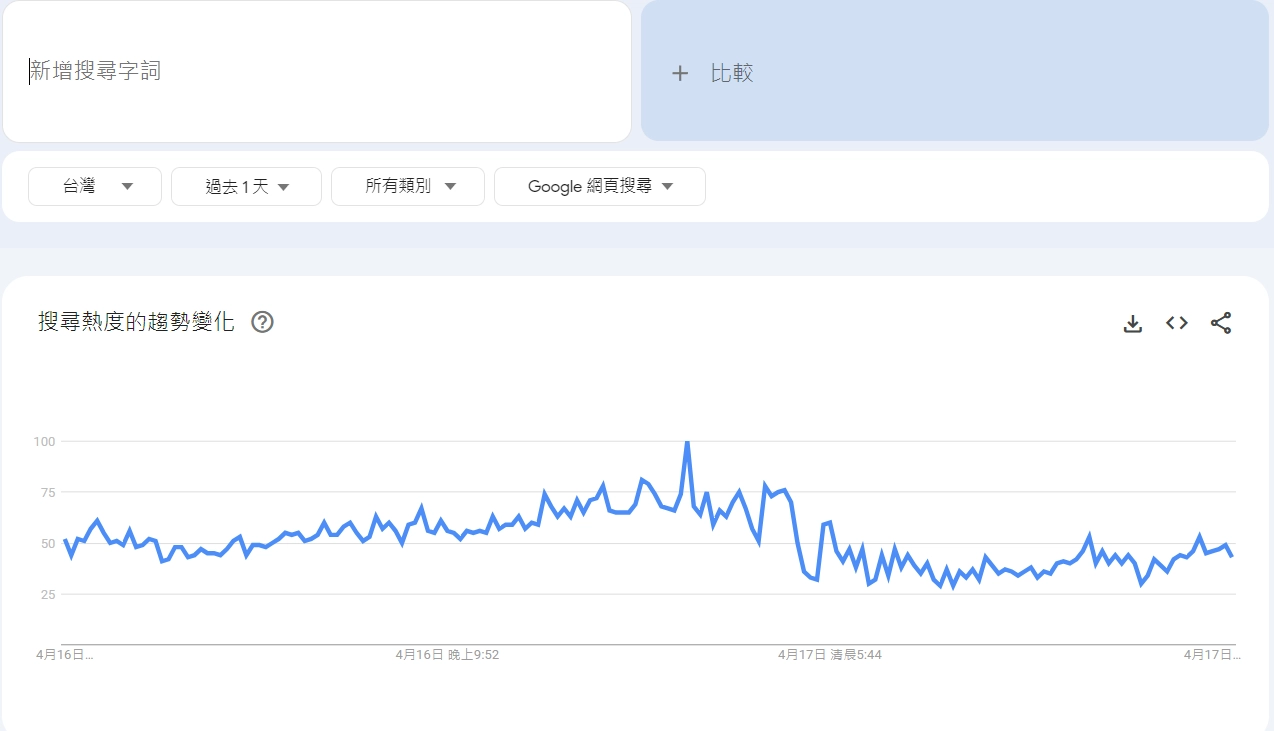Click the 75 y-axis label
Screen dimensions: 1274x731
coord(46,492)
